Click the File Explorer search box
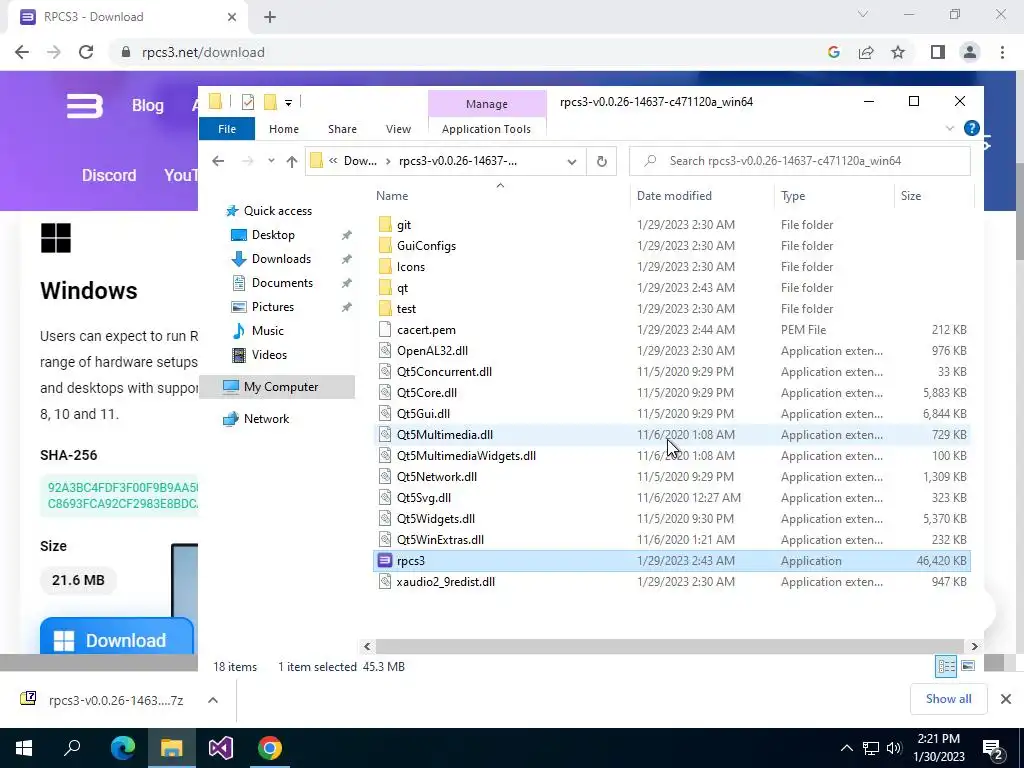The height and width of the screenshot is (768, 1024). (799, 161)
